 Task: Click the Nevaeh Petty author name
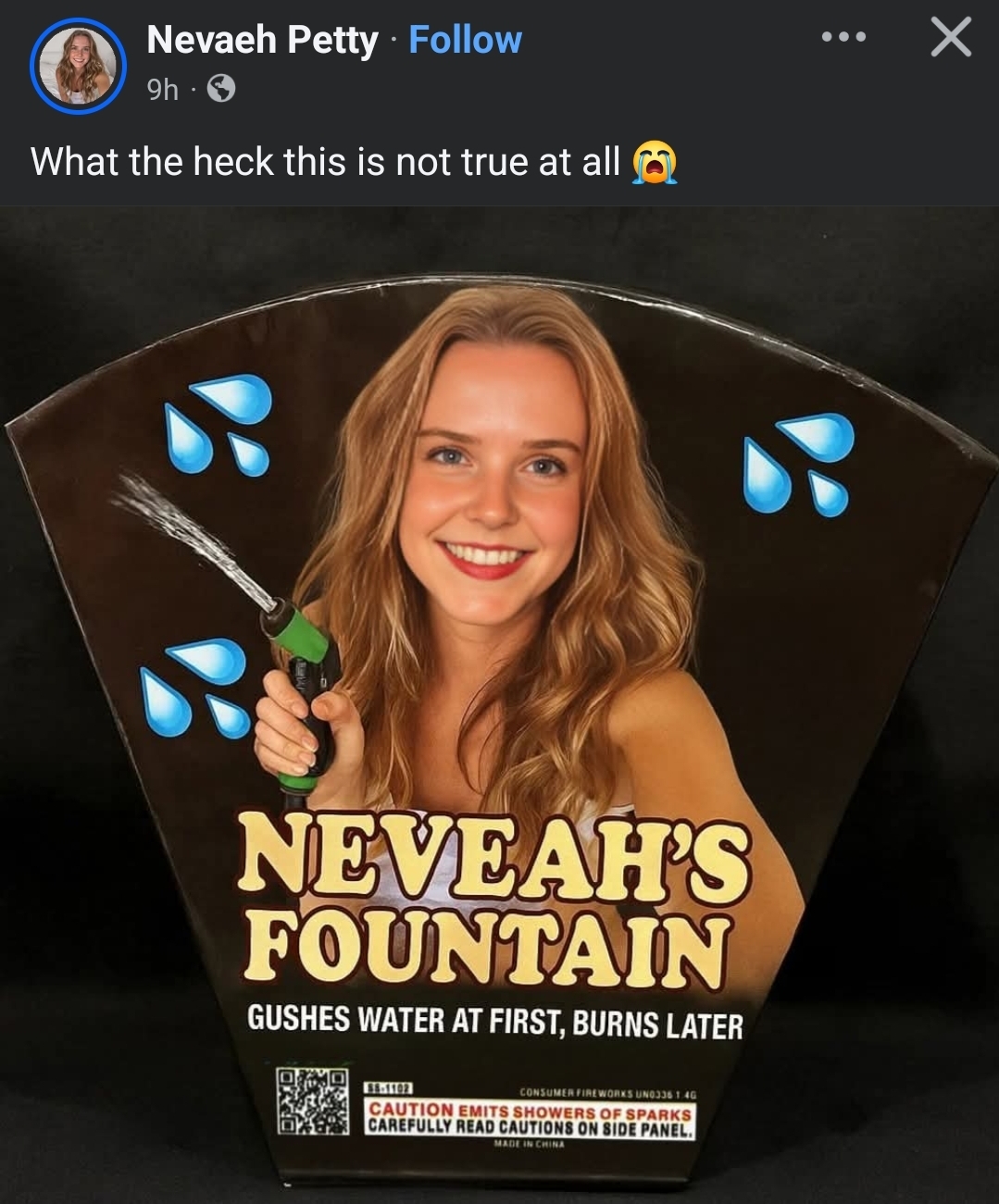tap(262, 40)
